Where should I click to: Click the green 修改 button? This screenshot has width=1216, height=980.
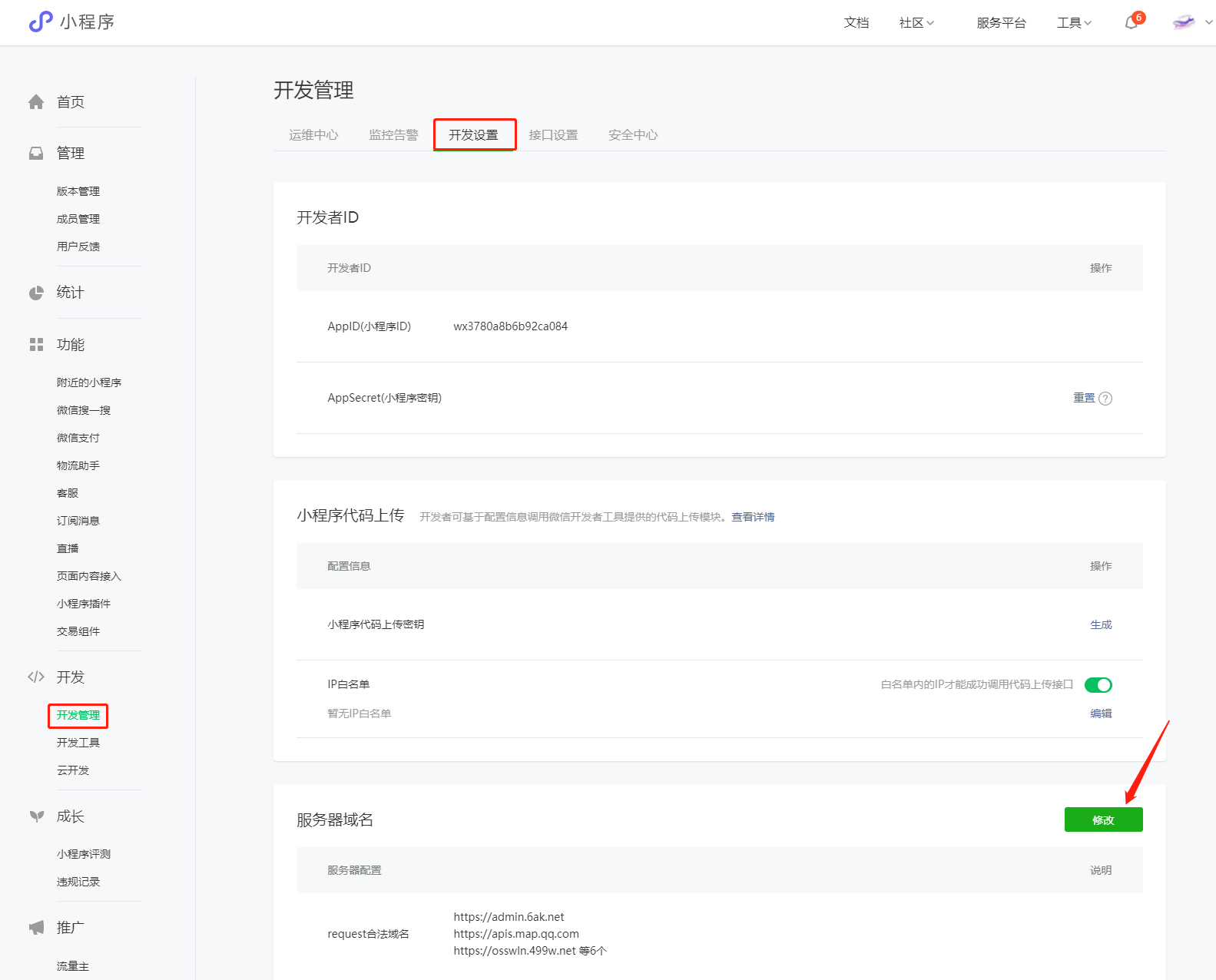[x=1103, y=819]
